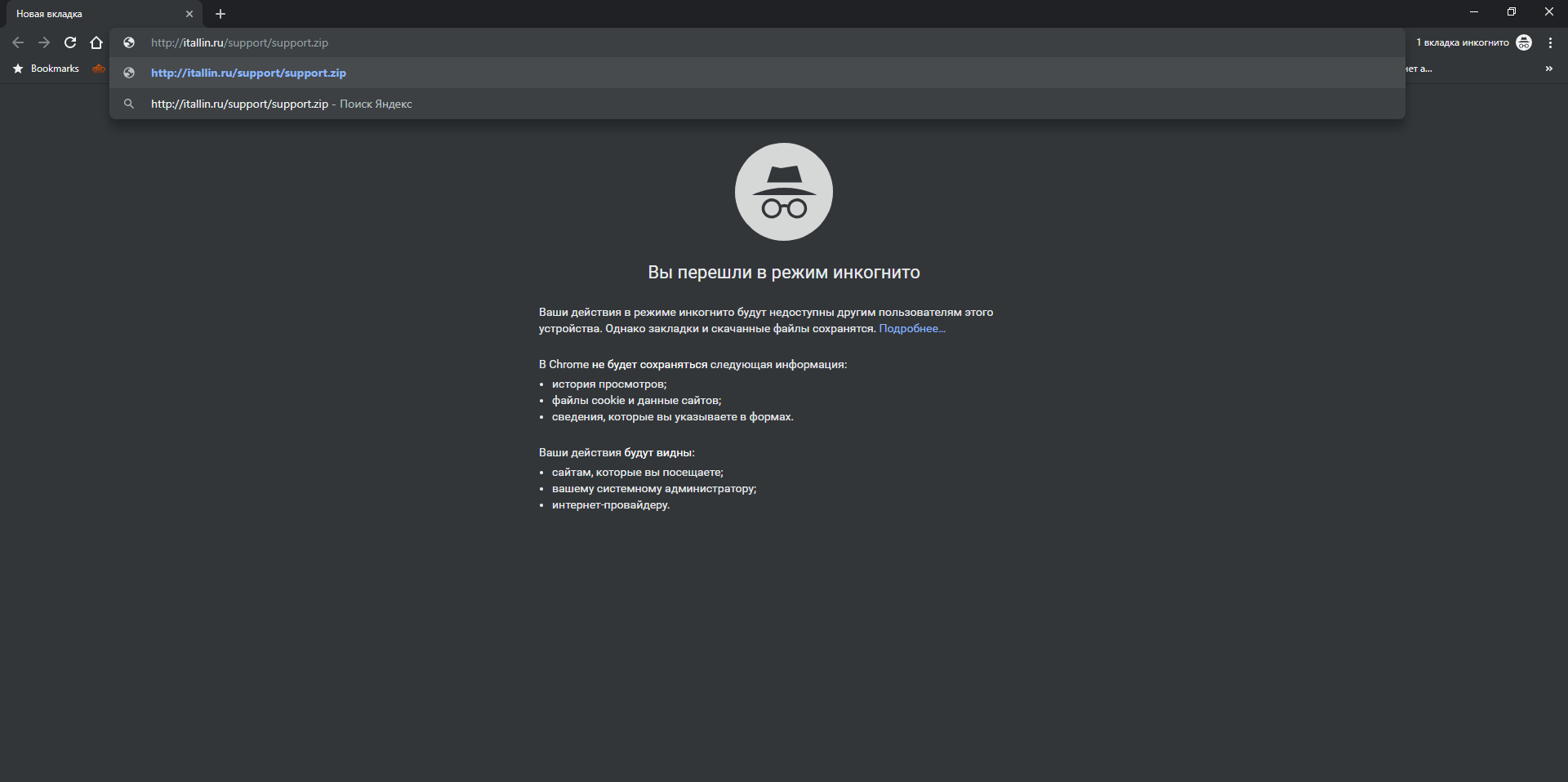
Task: Reload the current page
Action: 70,42
